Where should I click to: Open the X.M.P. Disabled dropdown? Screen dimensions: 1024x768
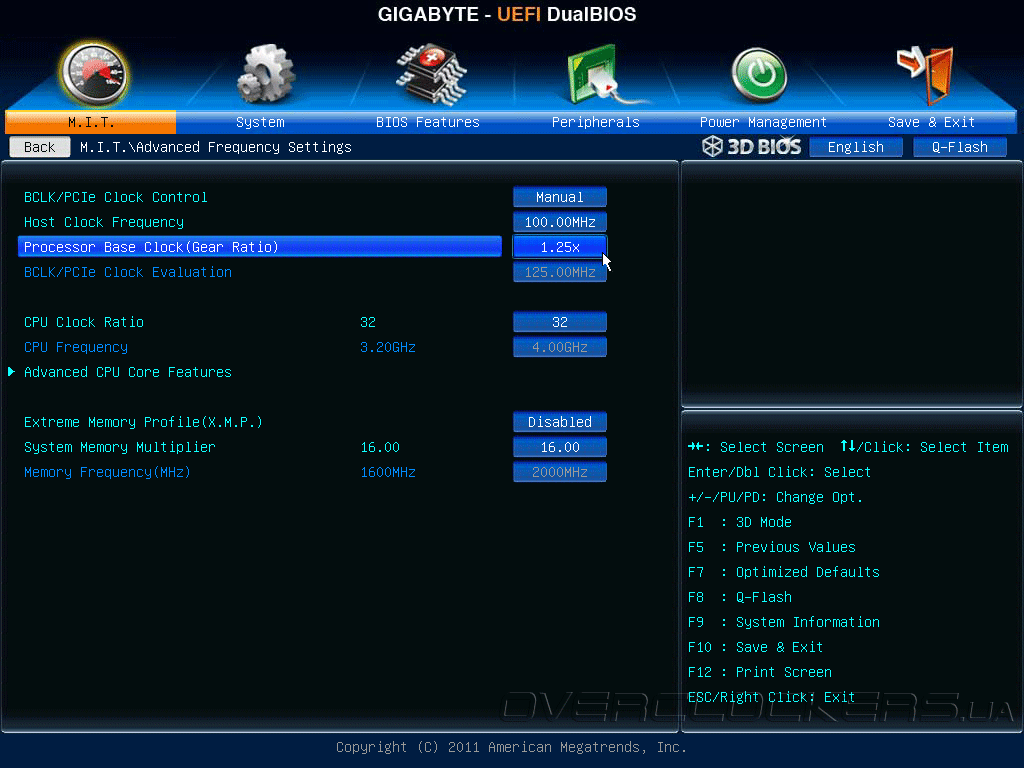(560, 422)
